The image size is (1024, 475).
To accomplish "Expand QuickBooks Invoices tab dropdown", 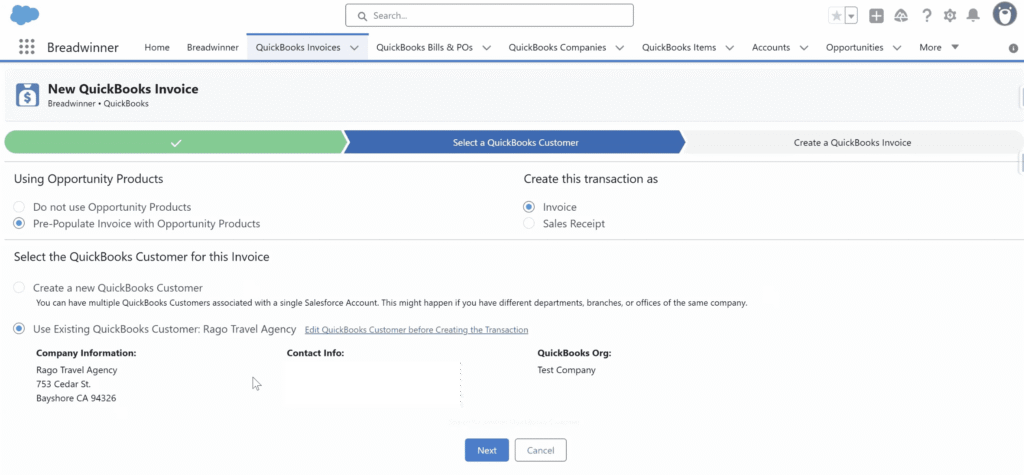I will pyautogui.click(x=355, y=47).
